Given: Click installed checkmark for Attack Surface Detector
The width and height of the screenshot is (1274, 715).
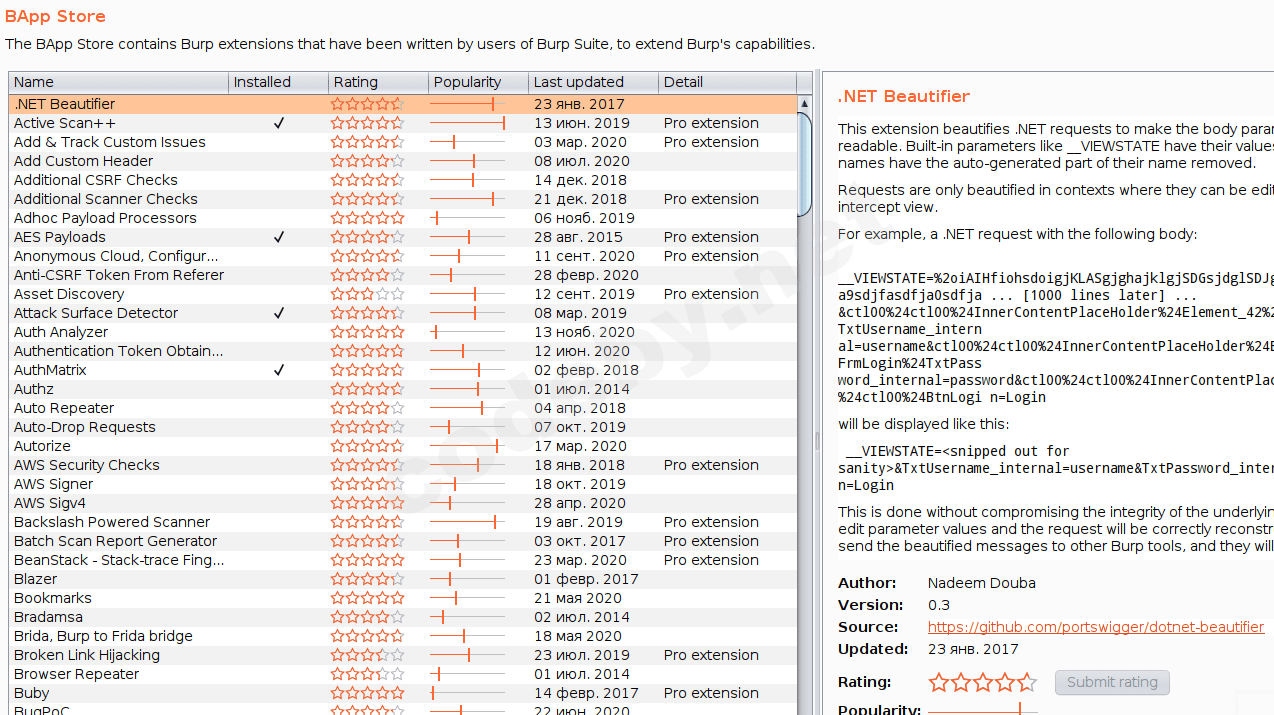Looking at the screenshot, I should [279, 313].
